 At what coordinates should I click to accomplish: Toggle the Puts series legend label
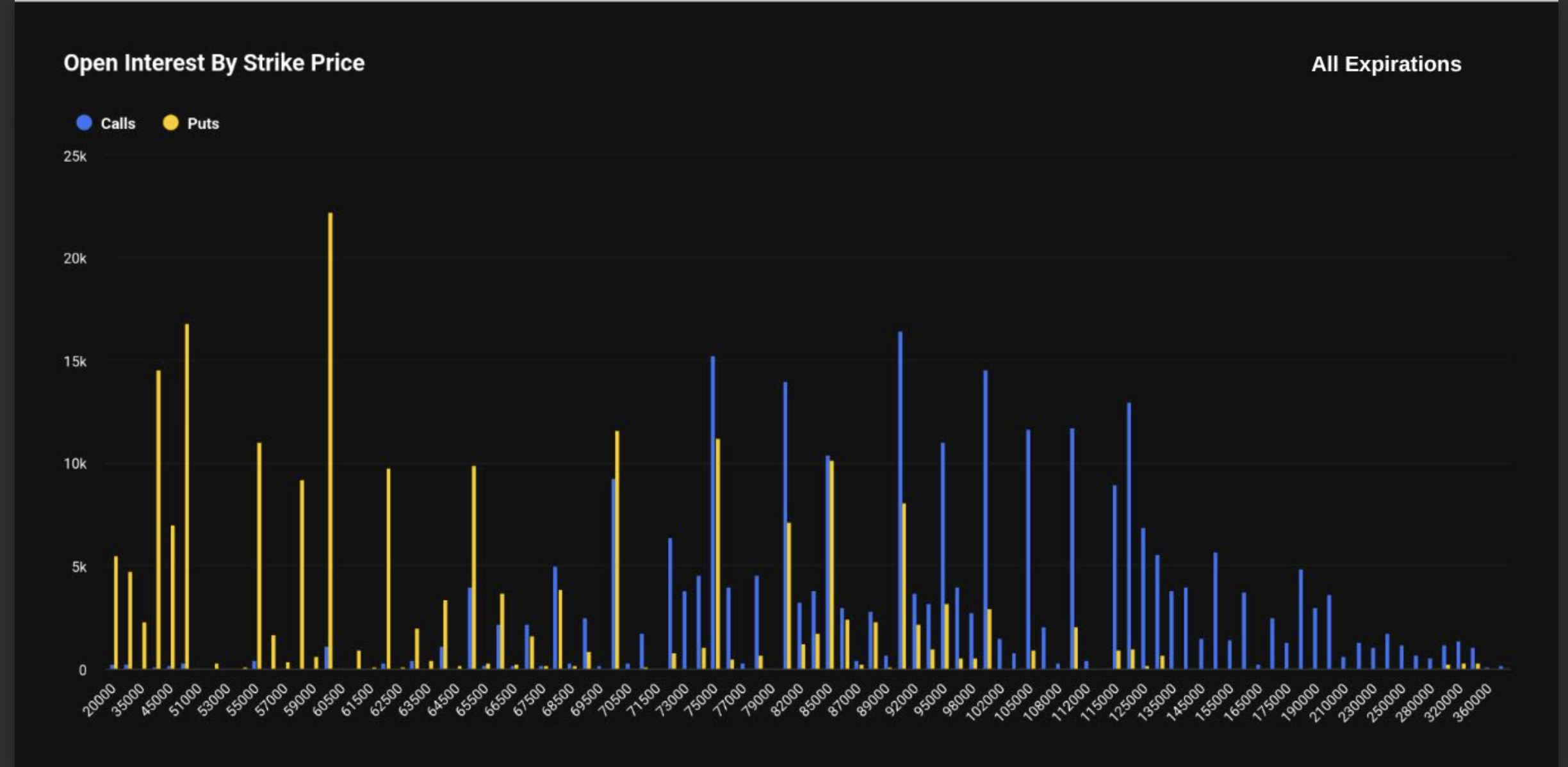coord(203,124)
